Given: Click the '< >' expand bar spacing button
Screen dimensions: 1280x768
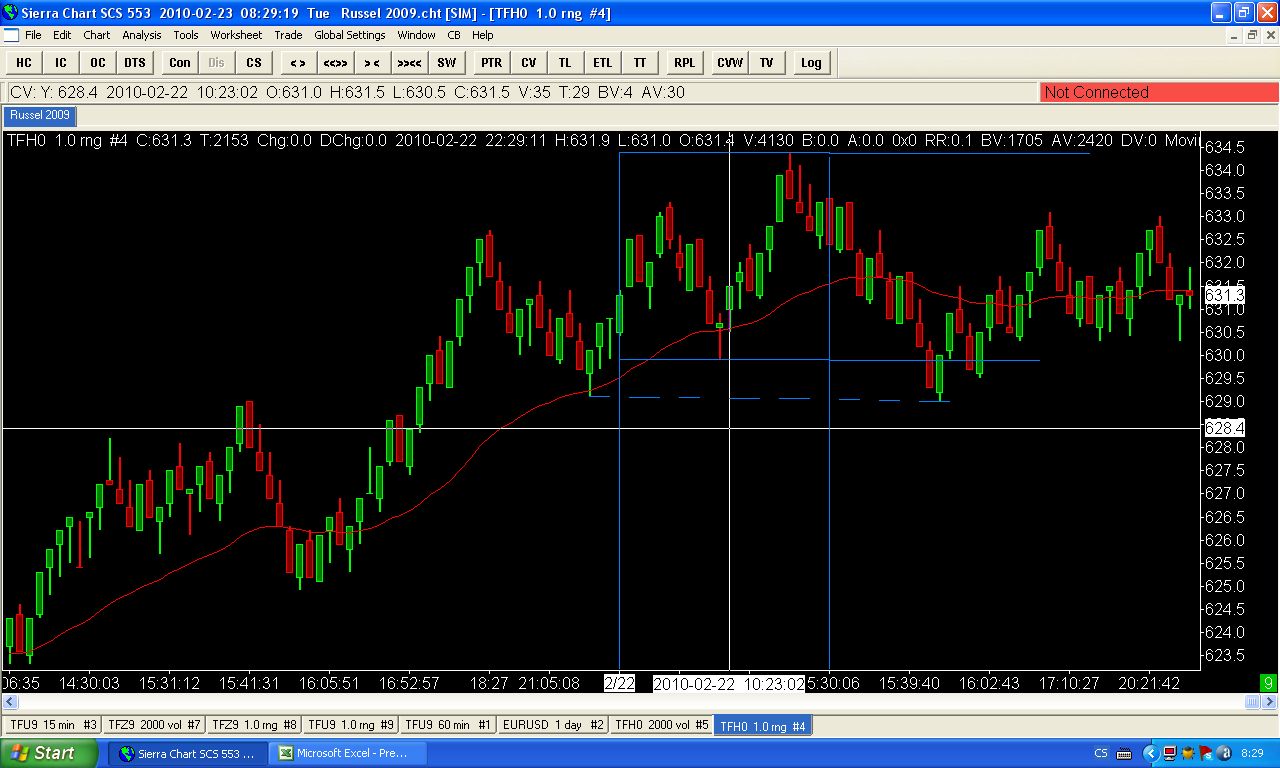Looking at the screenshot, I should pos(298,62).
